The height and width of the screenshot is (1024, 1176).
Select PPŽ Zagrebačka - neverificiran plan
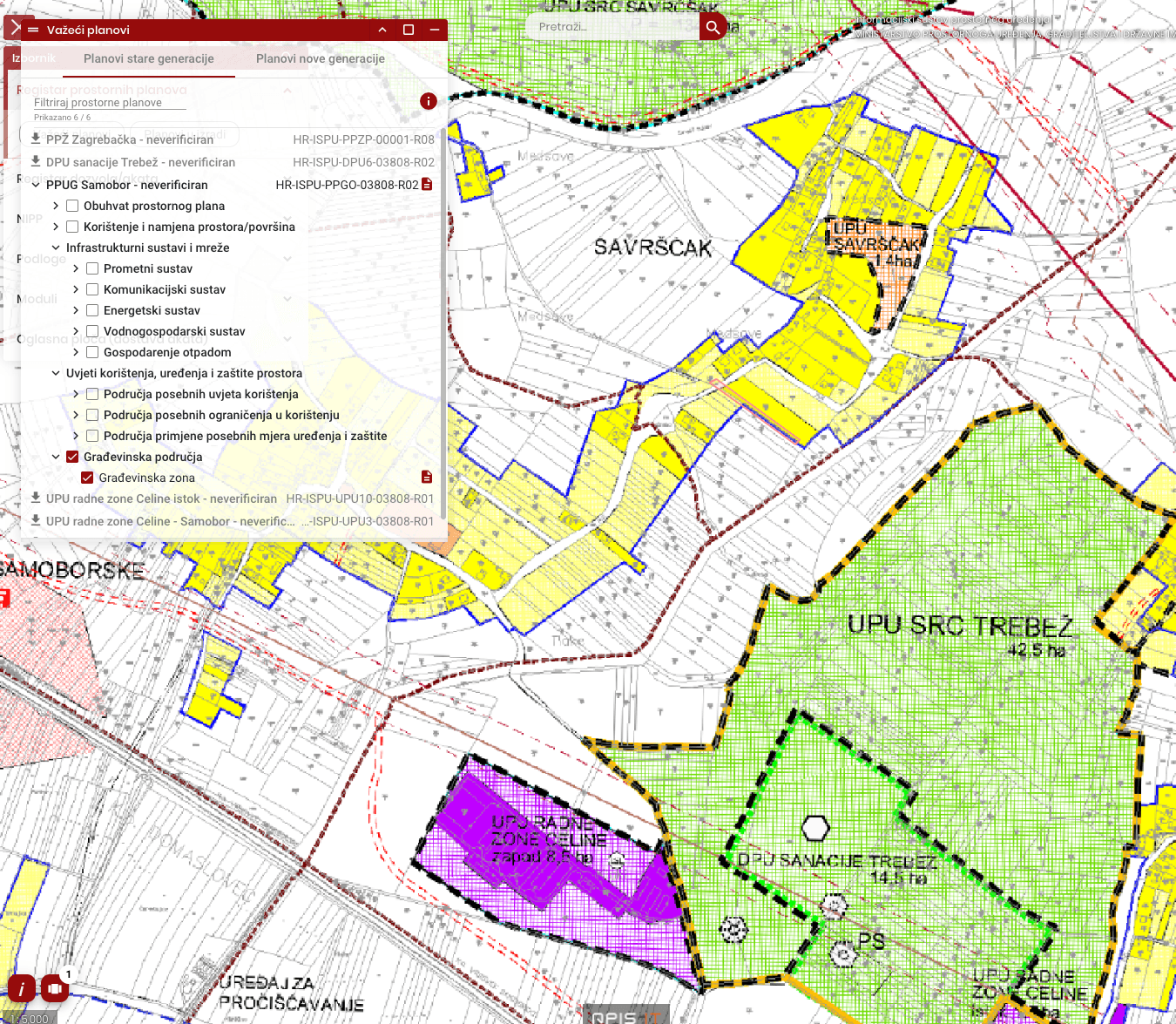130,139
